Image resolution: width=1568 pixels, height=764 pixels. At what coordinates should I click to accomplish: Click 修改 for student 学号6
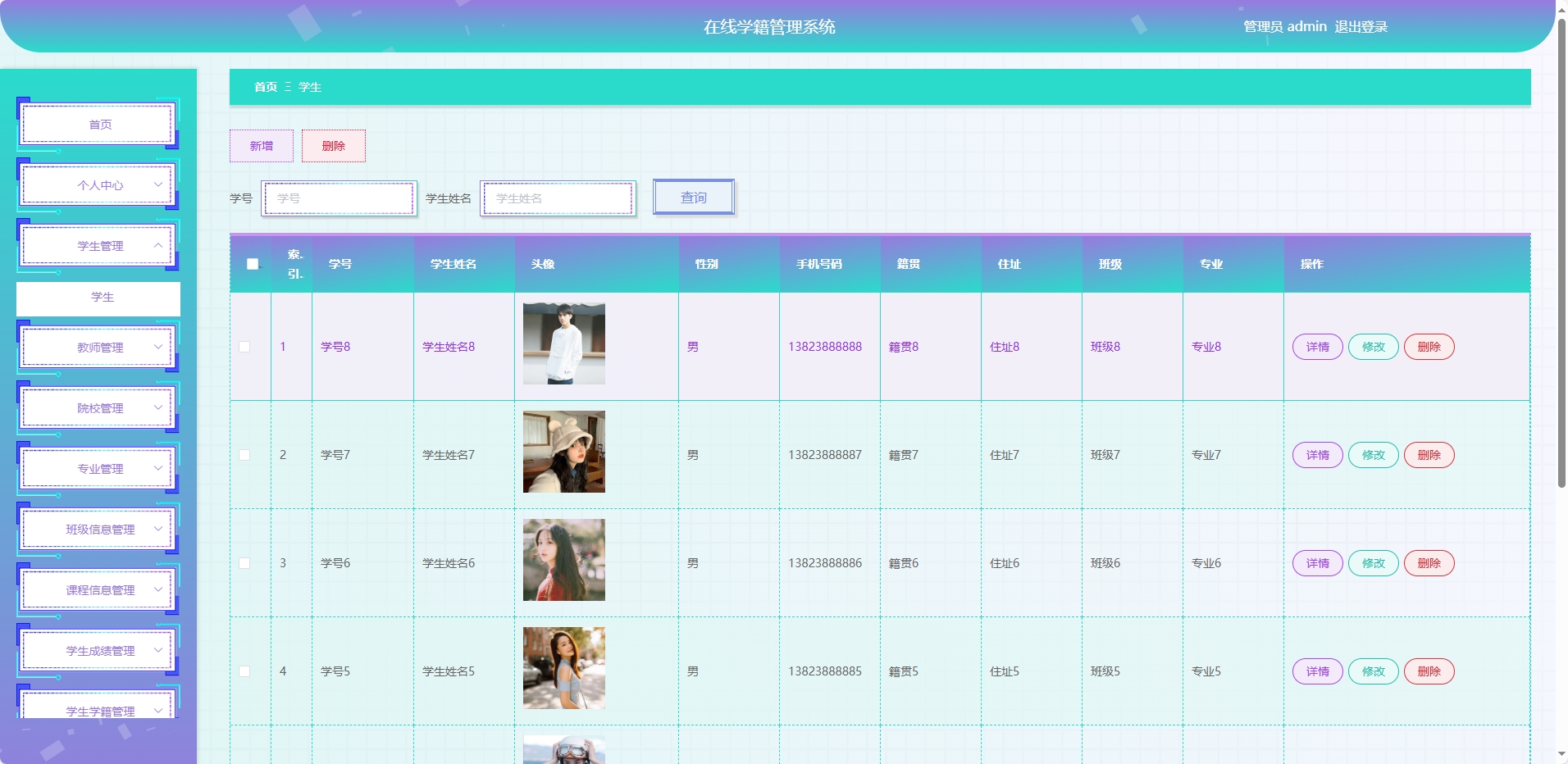(1374, 563)
